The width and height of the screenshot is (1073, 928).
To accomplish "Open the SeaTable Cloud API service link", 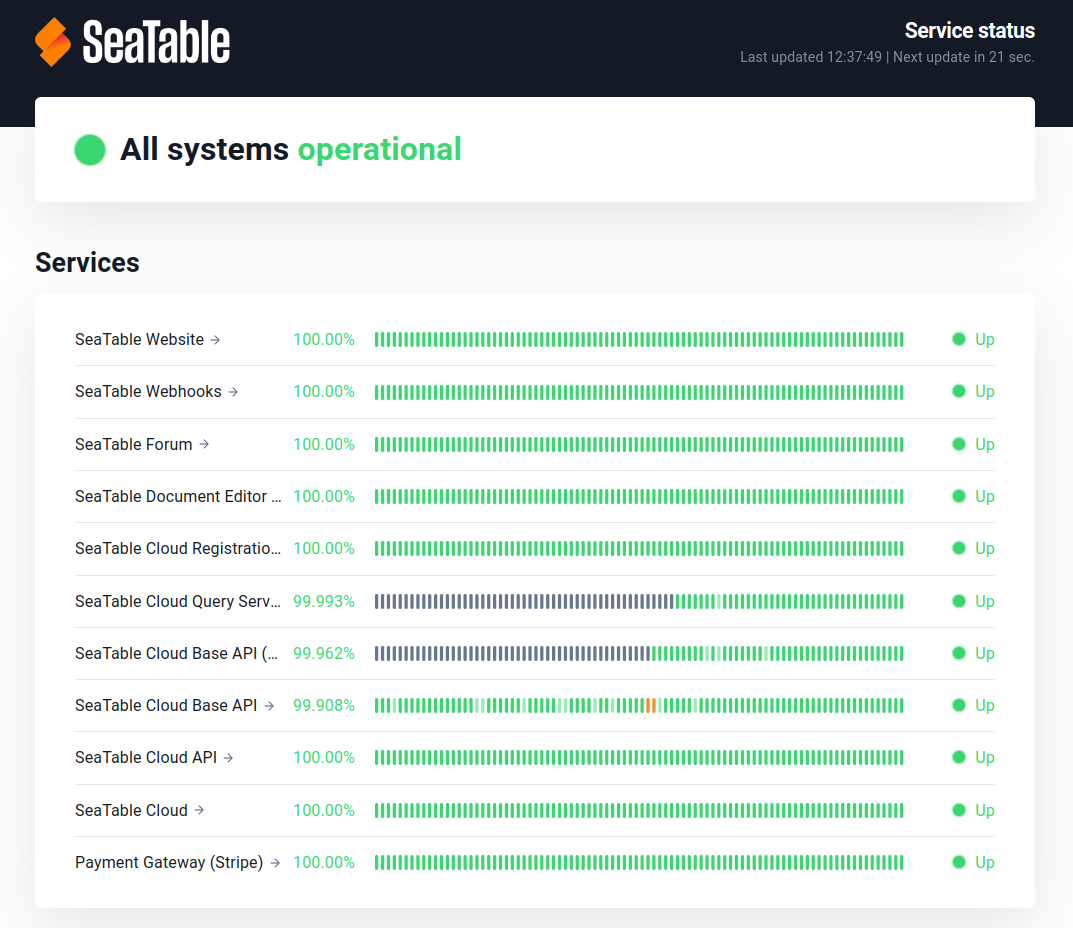I will coord(146,757).
